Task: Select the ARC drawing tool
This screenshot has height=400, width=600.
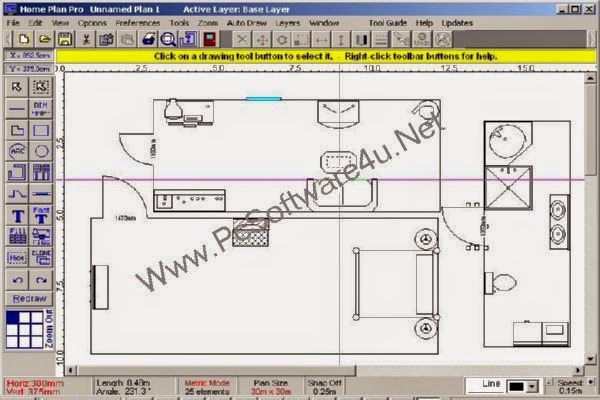Action: tap(17, 151)
